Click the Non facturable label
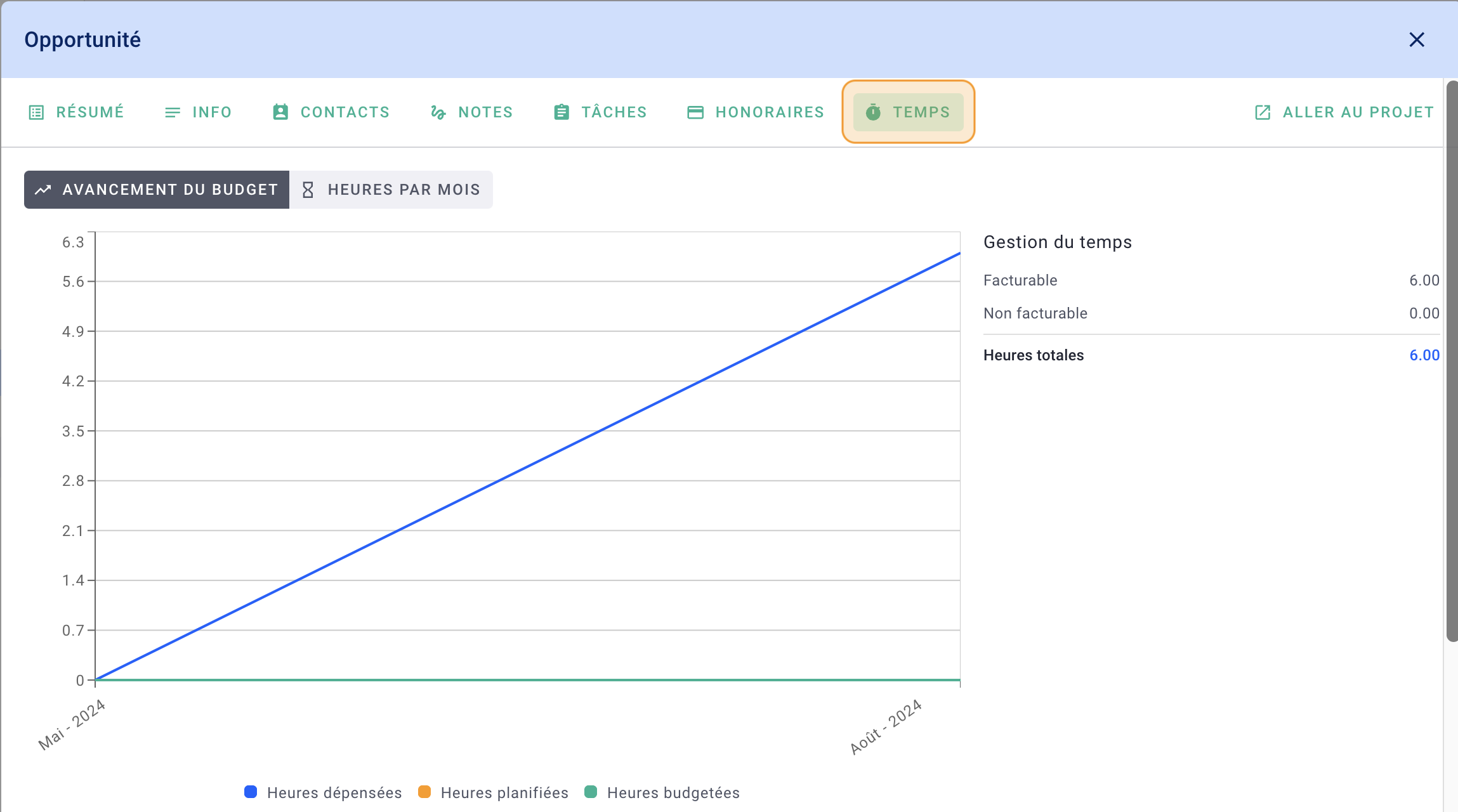 click(1035, 313)
